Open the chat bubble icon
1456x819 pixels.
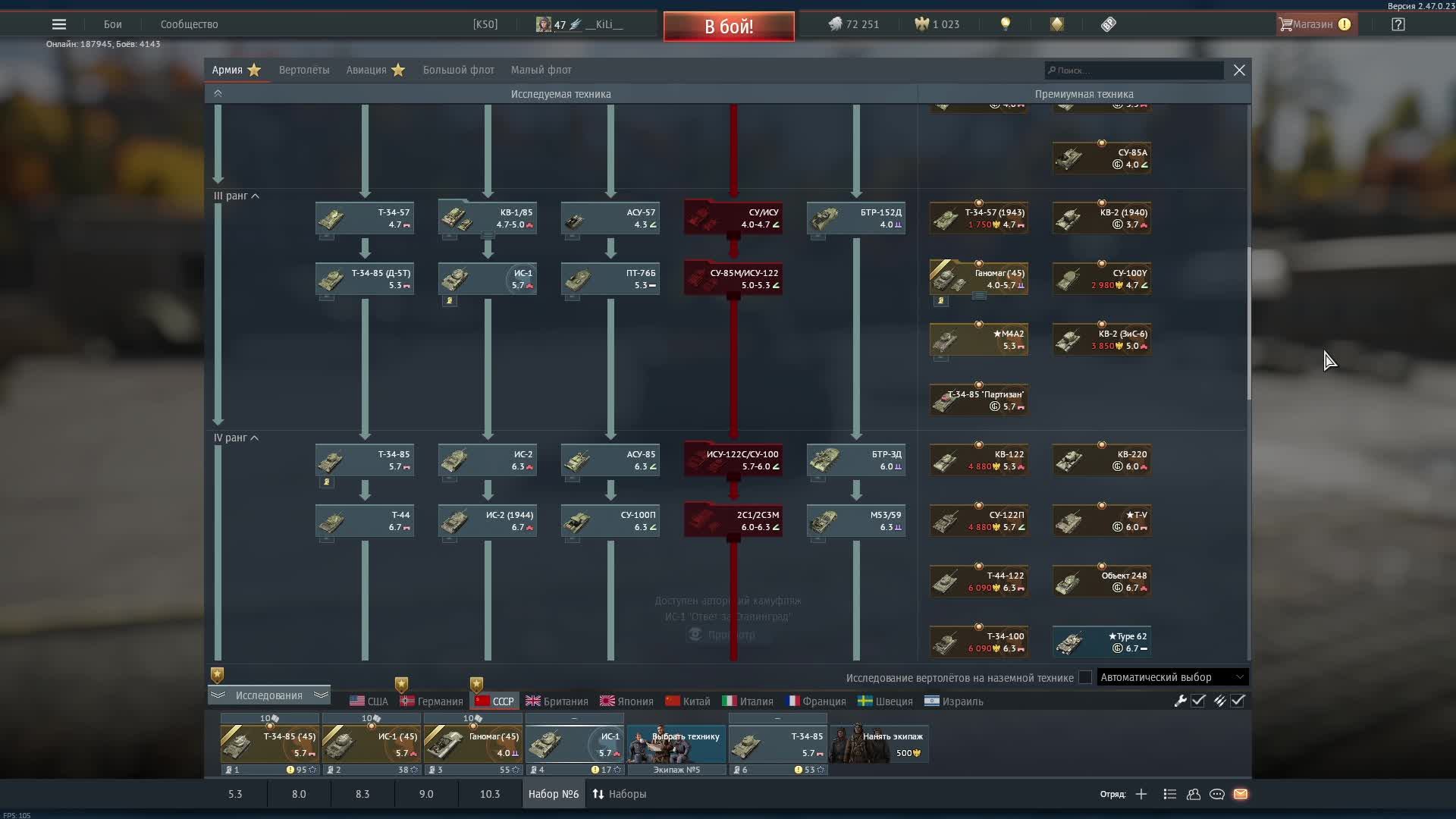(x=1217, y=794)
